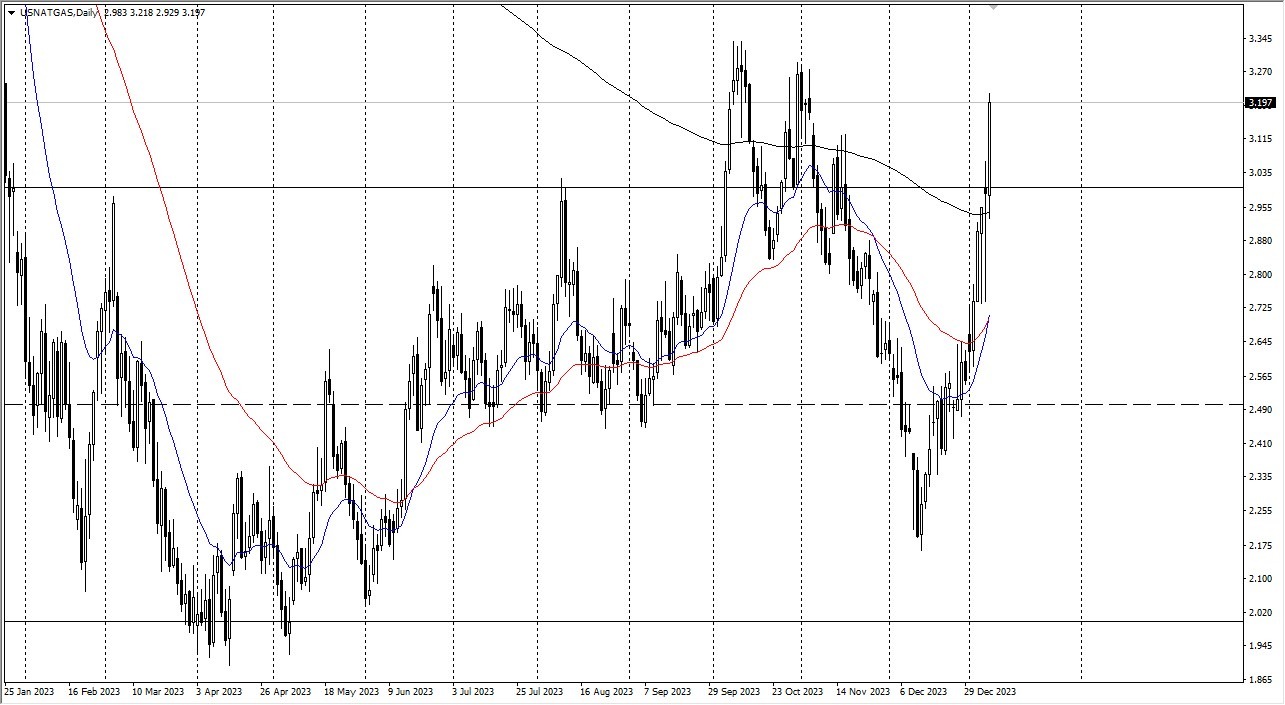
Task: Select the 3 Jul 2023 date label
Action: (x=471, y=691)
